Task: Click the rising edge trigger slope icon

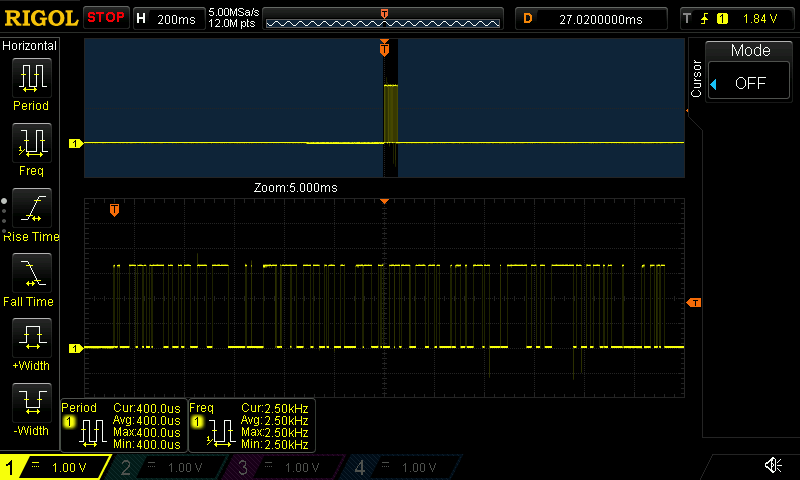Action: 705,19
